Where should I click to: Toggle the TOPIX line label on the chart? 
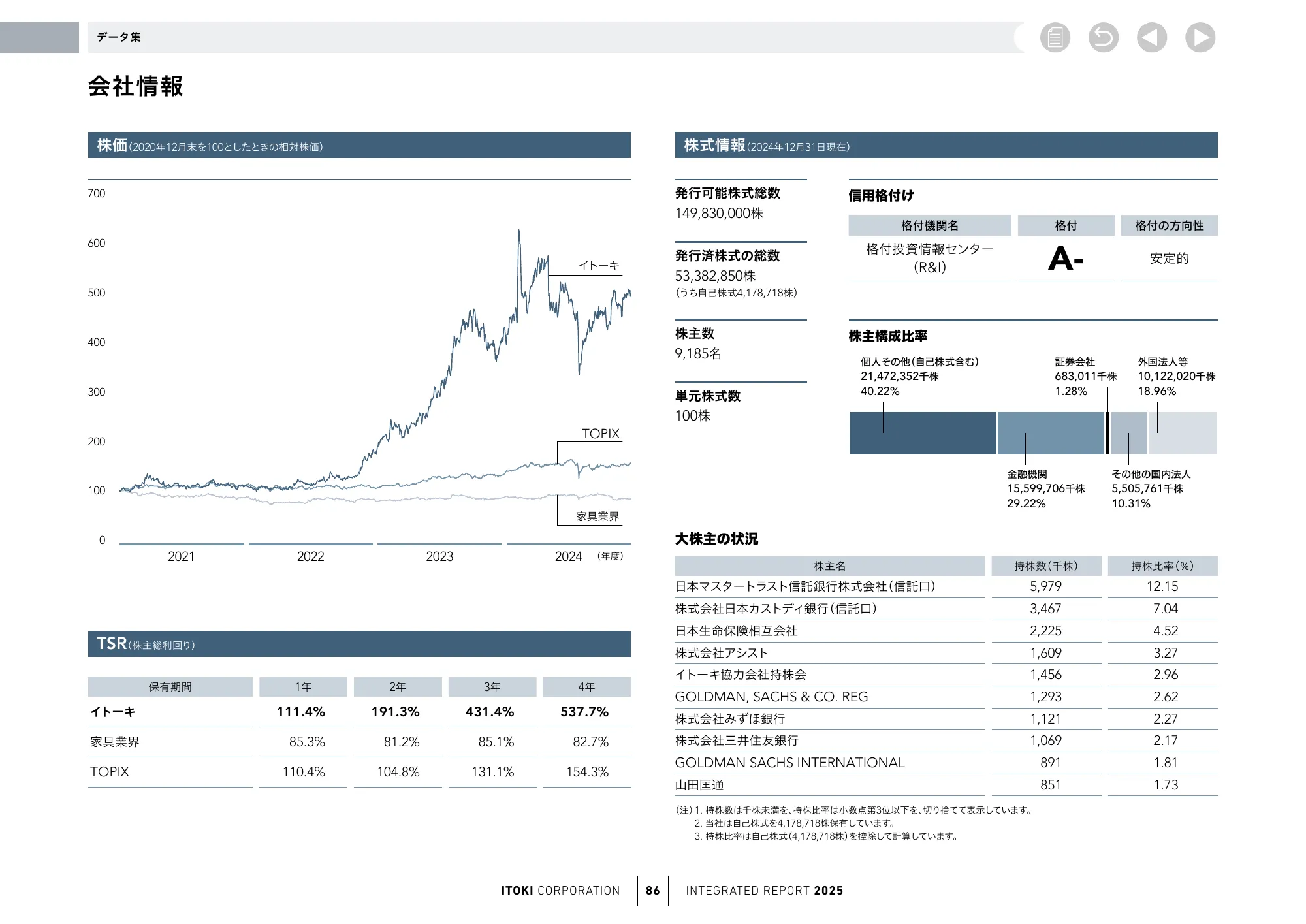pos(600,434)
